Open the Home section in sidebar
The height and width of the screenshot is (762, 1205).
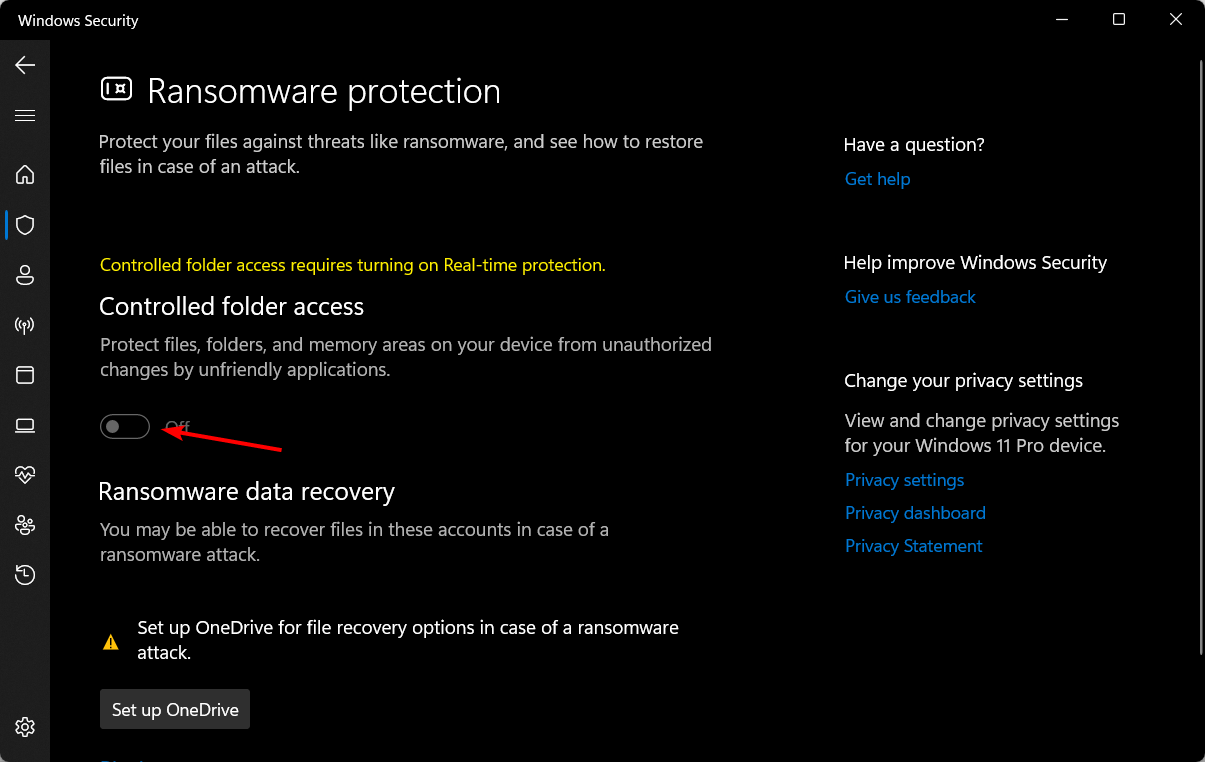[x=25, y=175]
